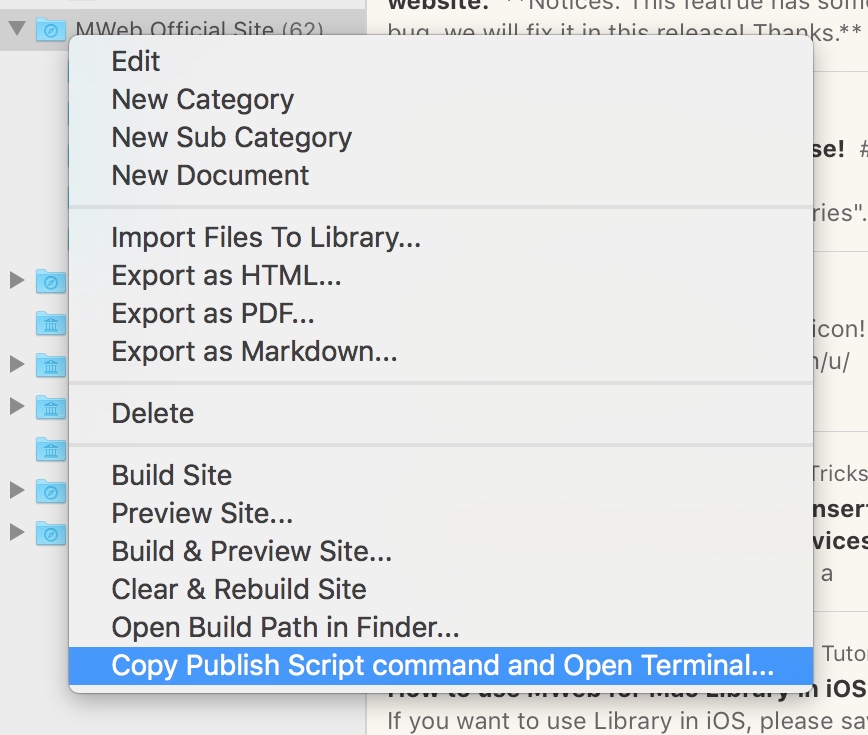This screenshot has height=735, width=868.
Task: Choose Edit from the context menu
Action: 136,61
